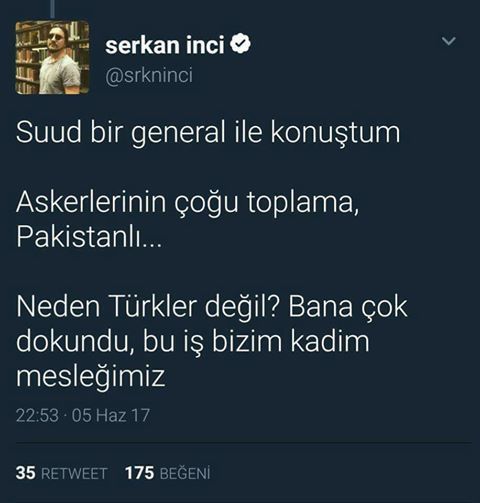View the 175 likes count number

point(140,473)
